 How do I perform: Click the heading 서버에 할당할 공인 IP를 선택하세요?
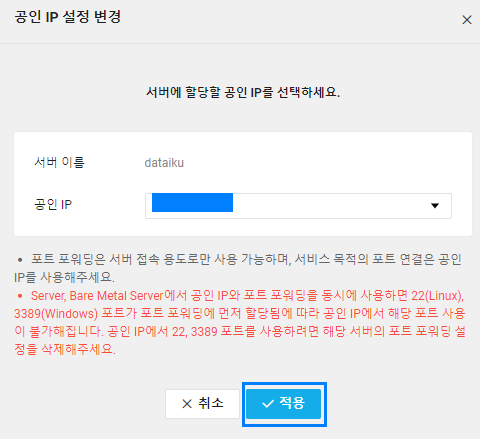[x=243, y=92]
